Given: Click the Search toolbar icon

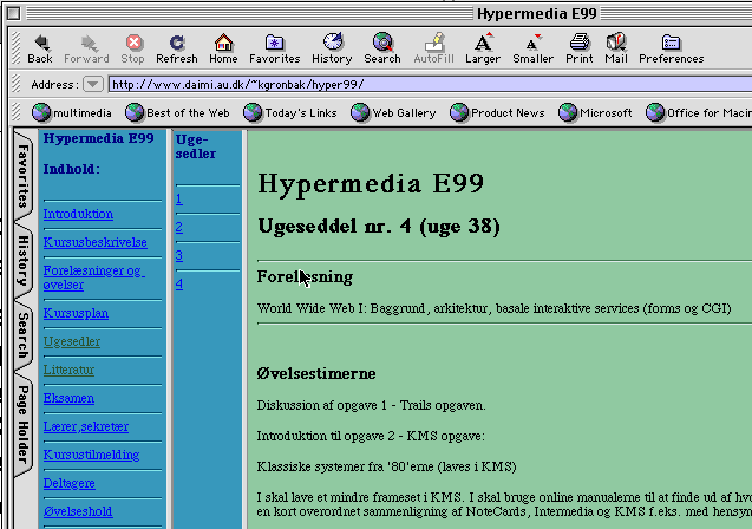Looking at the screenshot, I should pyautogui.click(x=382, y=42).
